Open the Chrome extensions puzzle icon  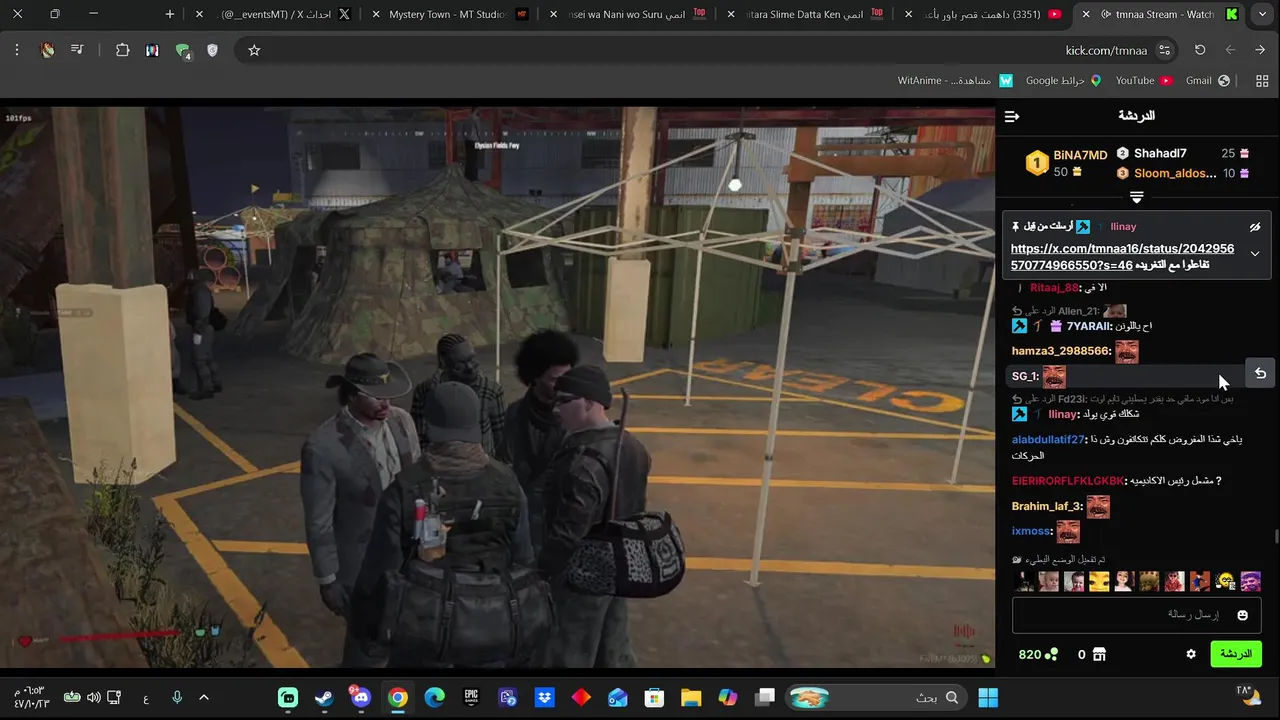(122, 50)
